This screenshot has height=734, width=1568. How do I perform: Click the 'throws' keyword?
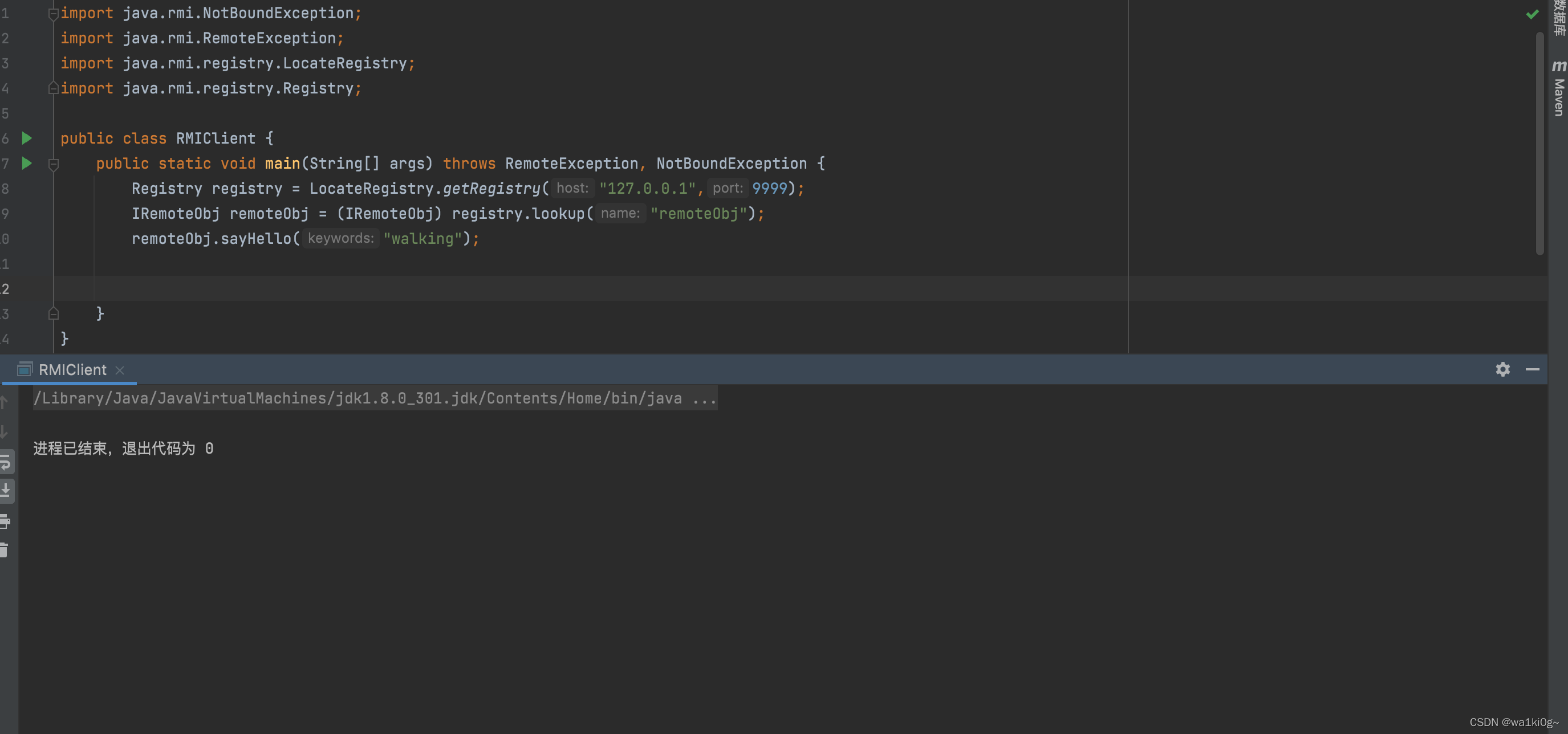tap(469, 163)
